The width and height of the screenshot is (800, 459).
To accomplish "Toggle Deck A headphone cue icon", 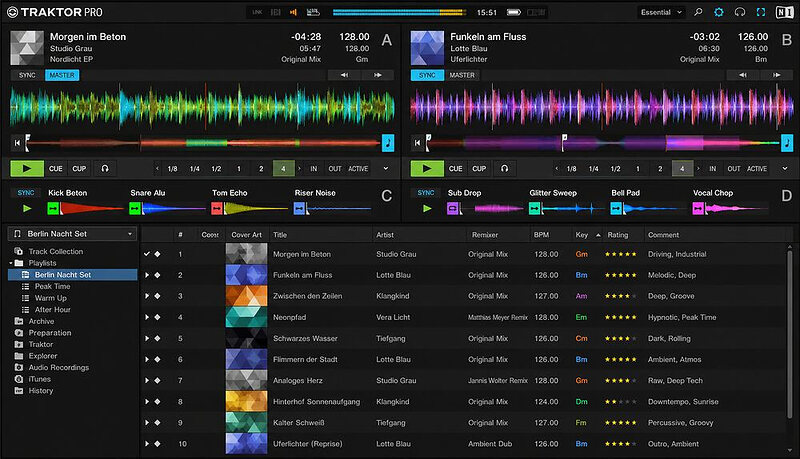I will (105, 168).
